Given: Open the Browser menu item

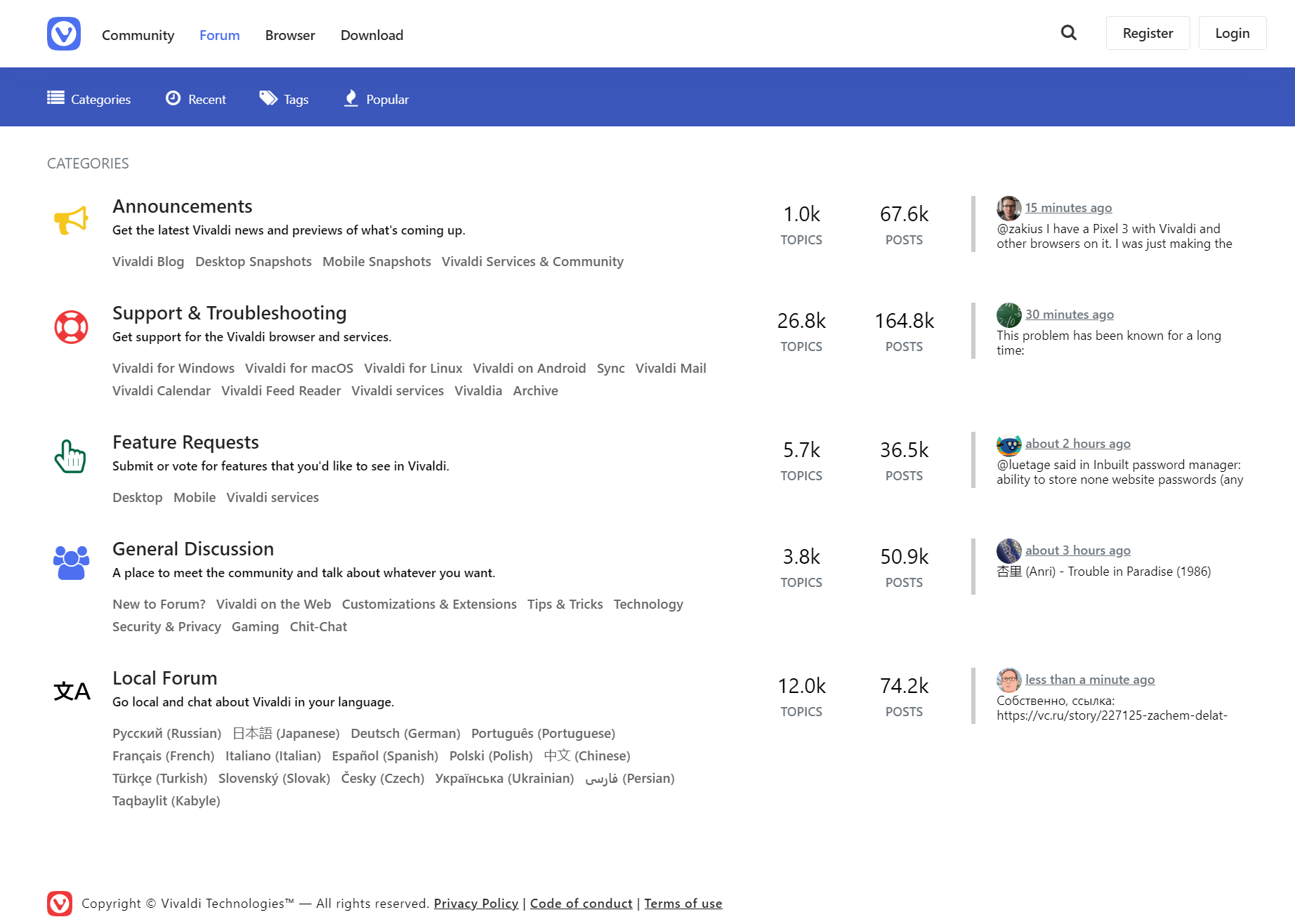Looking at the screenshot, I should click(x=290, y=35).
